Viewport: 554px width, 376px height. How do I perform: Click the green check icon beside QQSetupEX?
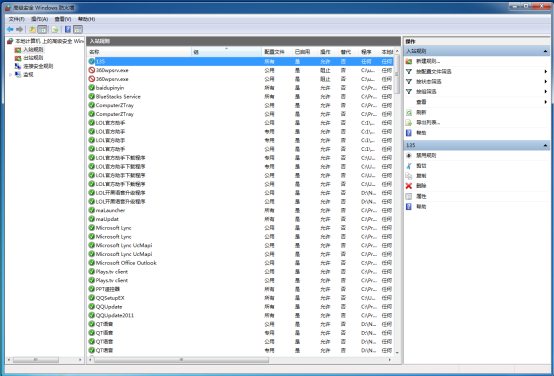92,298
